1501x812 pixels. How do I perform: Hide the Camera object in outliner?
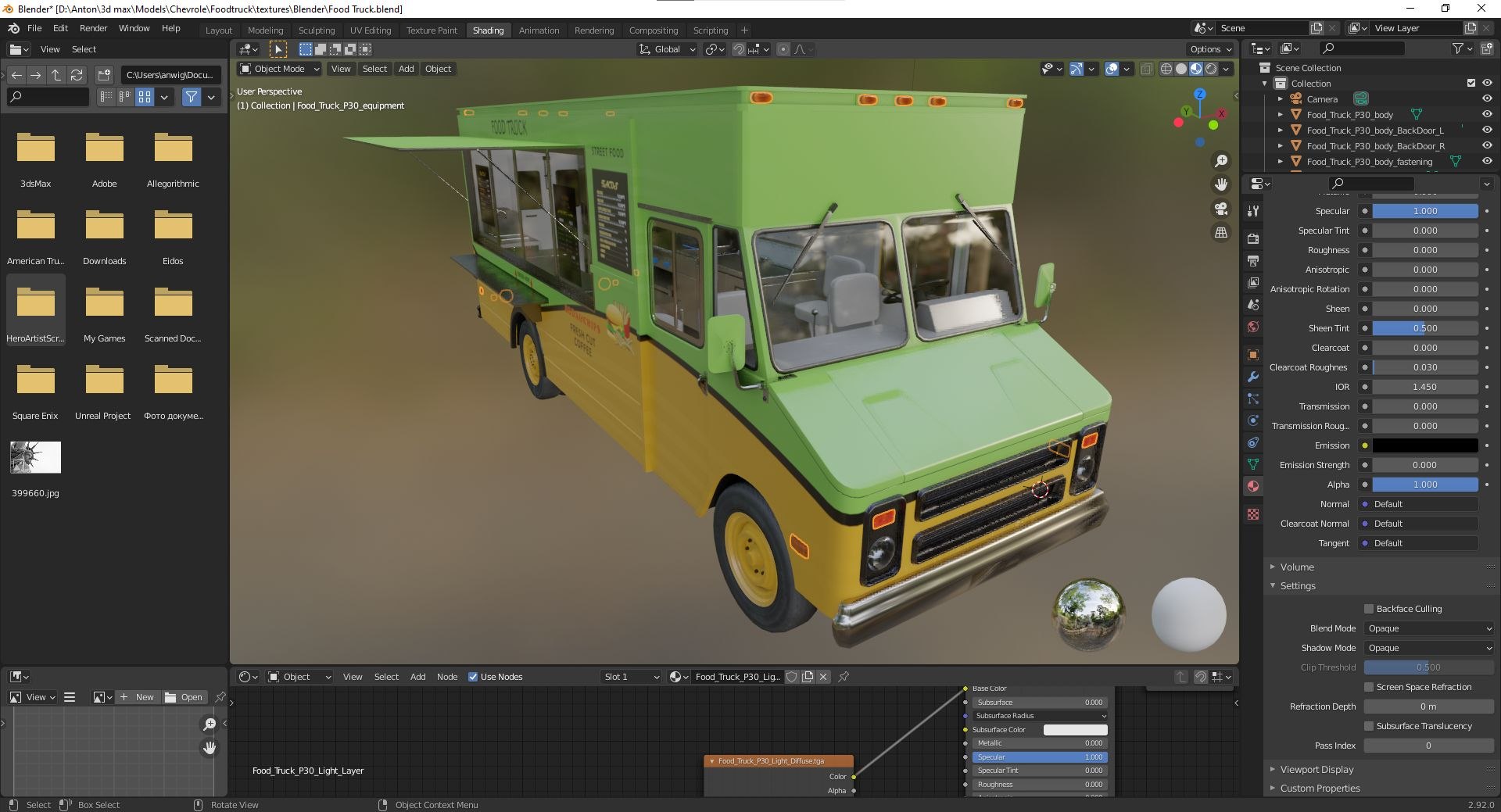[x=1487, y=99]
